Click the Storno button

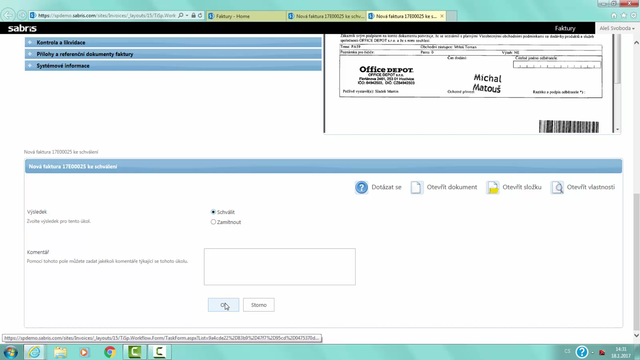pyautogui.click(x=259, y=305)
